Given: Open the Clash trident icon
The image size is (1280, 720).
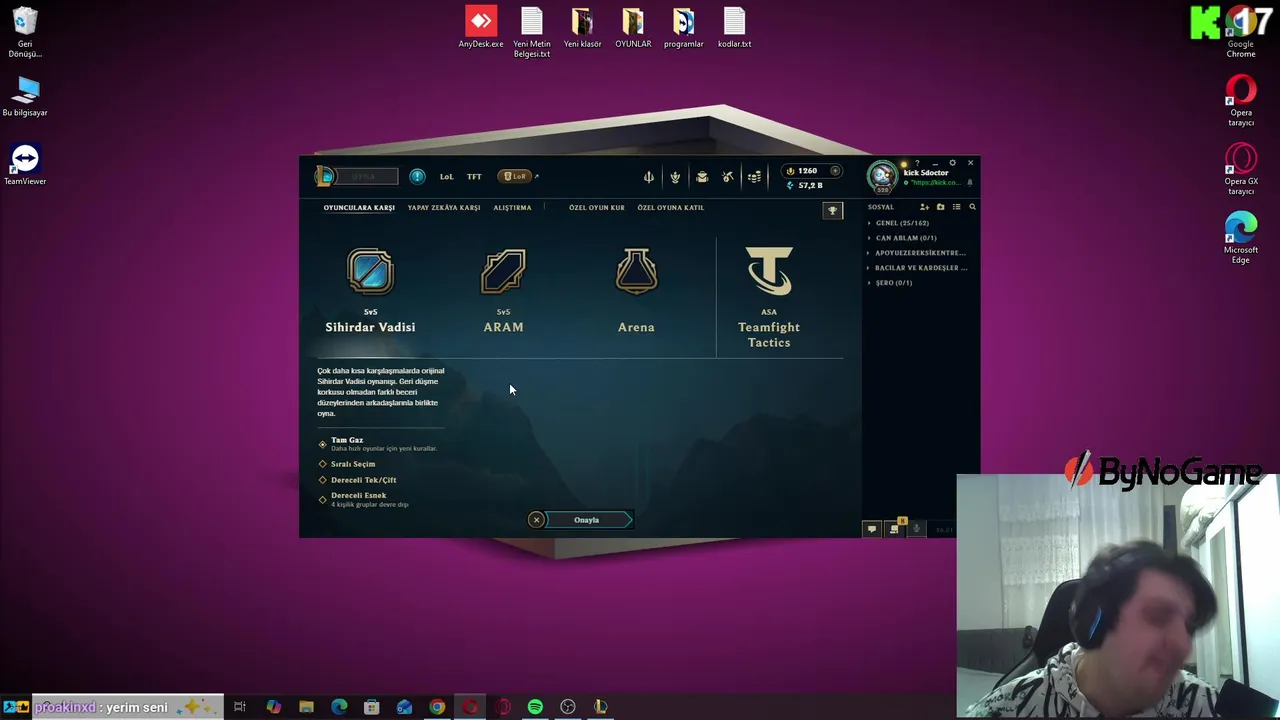Looking at the screenshot, I should (x=649, y=177).
